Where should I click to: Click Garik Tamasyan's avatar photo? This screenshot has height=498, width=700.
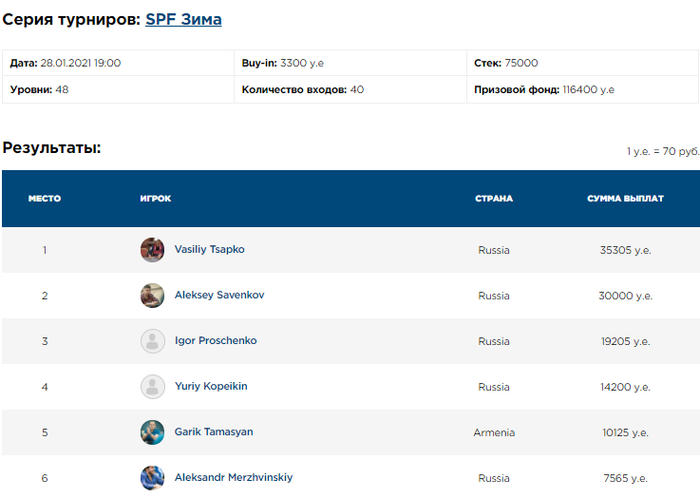[152, 432]
